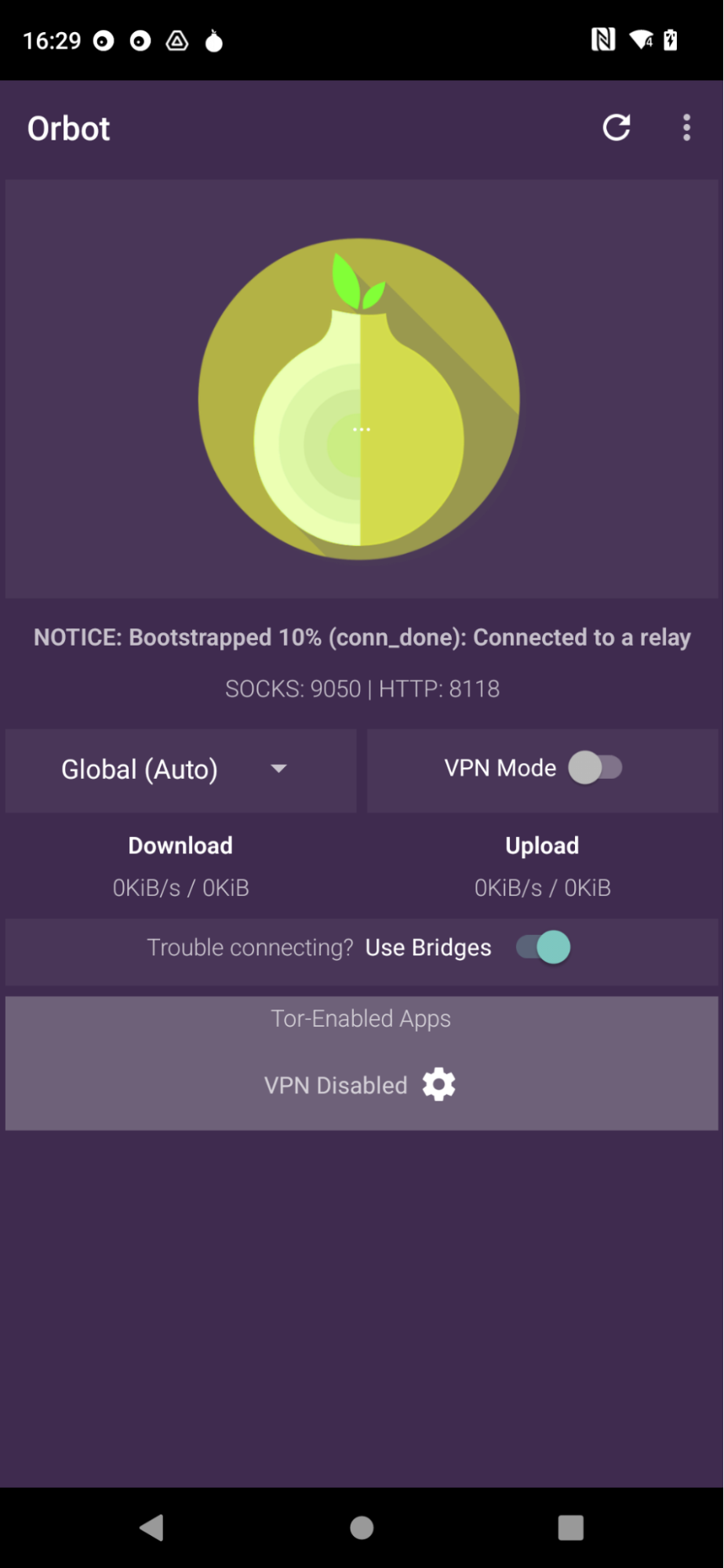Tap the SOCKS and HTTP port line

[362, 689]
